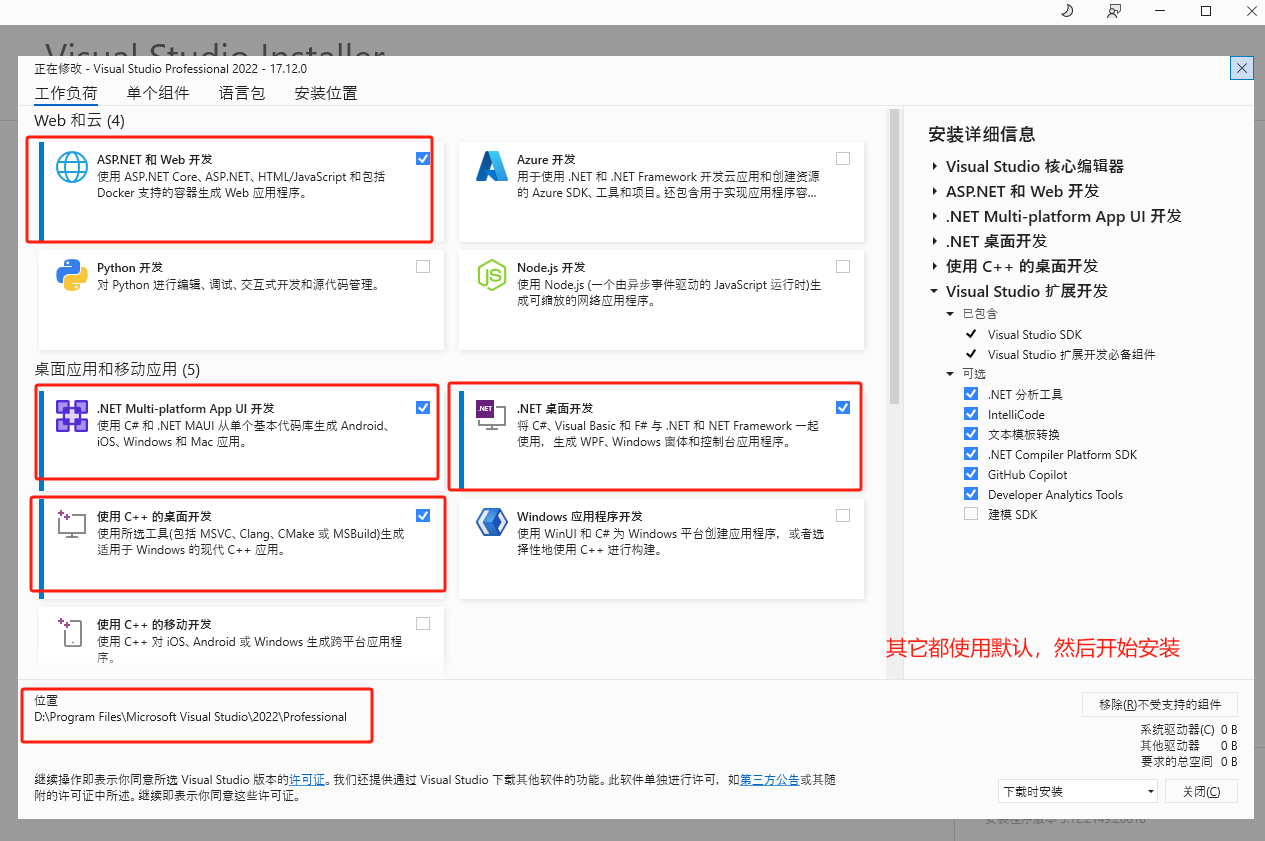Uncheck the .NET 桌面开发 workload
The width and height of the screenshot is (1265, 841).
[843, 407]
